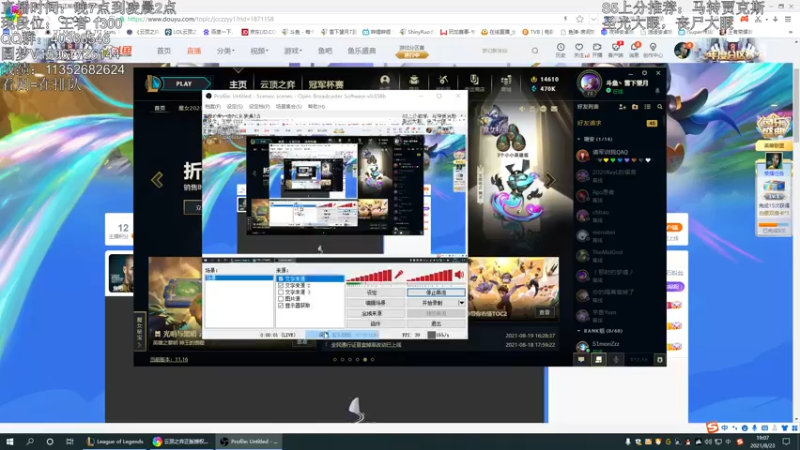Go to previous League banner with left arrow

click(157, 180)
